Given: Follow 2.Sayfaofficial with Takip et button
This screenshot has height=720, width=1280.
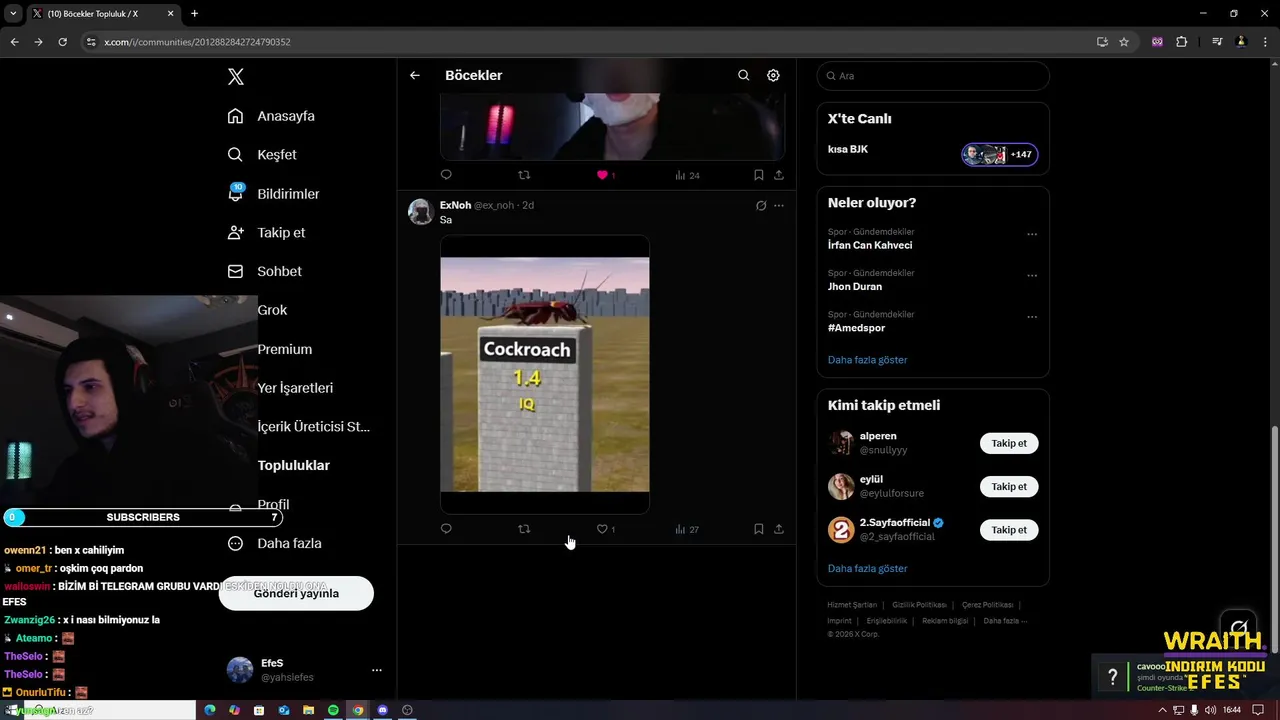Looking at the screenshot, I should (x=1009, y=530).
